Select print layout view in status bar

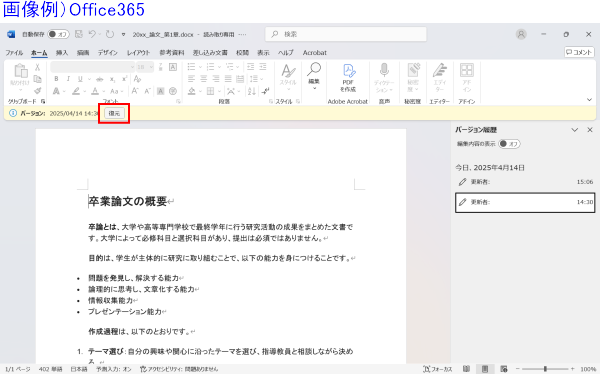485,369
